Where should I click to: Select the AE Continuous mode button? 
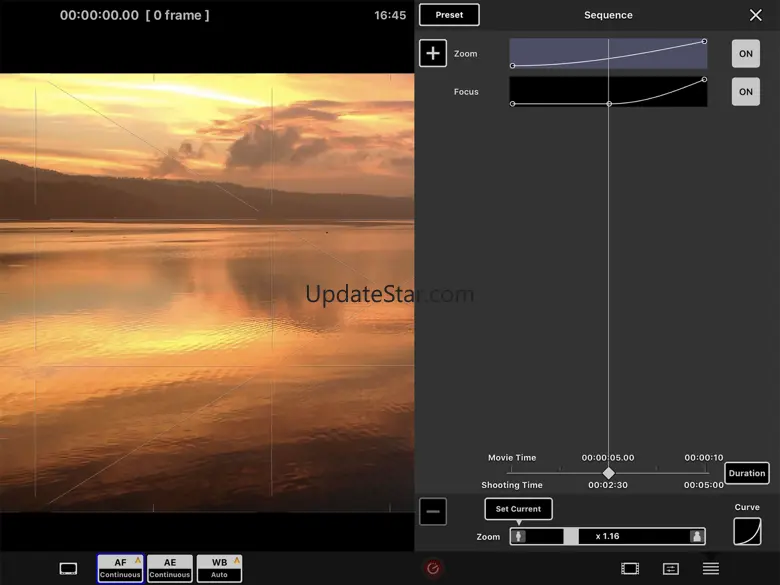click(170, 568)
